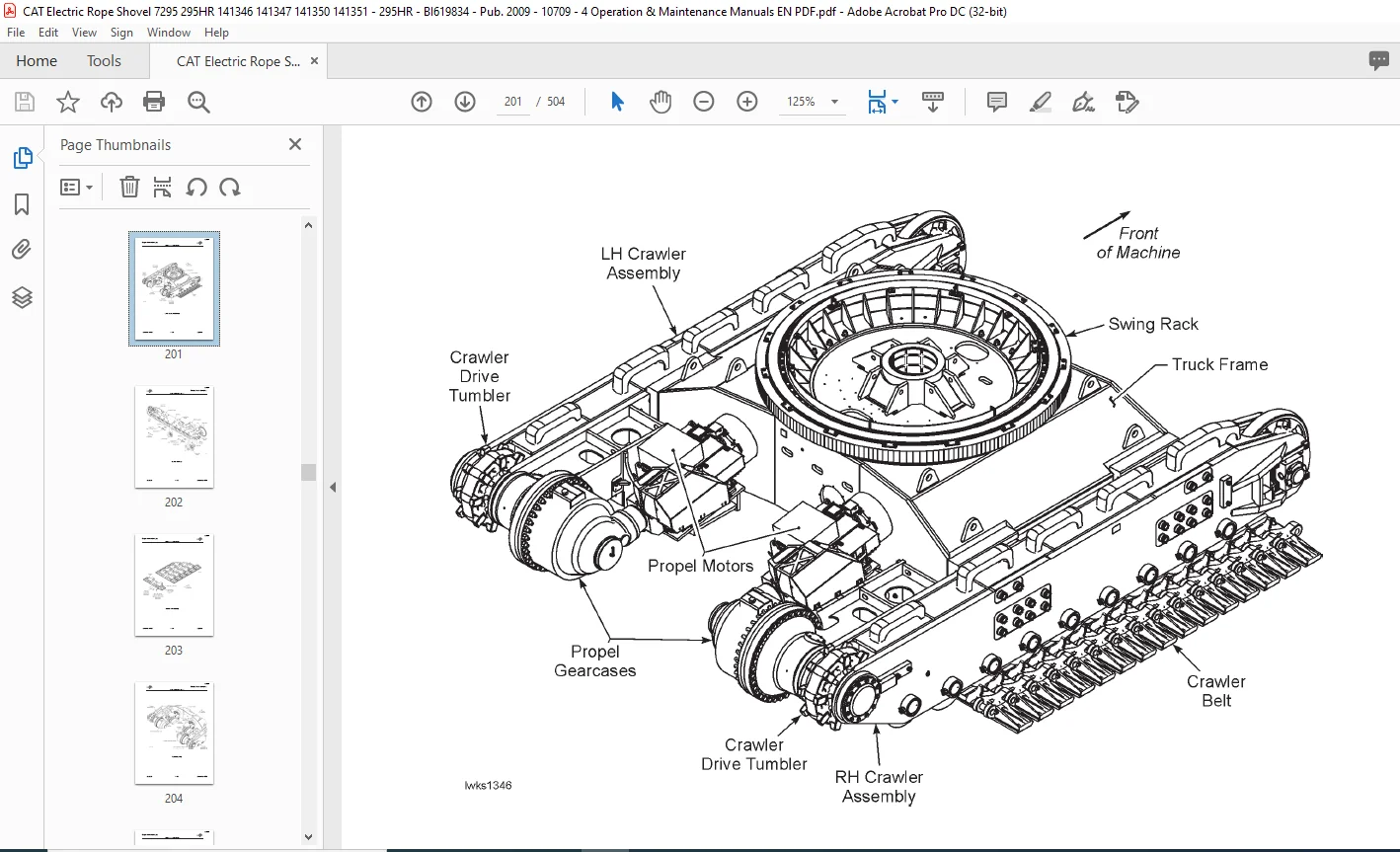Click the 'lwks1346' figure reference text
The height and width of the screenshot is (852, 1400).
click(x=488, y=786)
